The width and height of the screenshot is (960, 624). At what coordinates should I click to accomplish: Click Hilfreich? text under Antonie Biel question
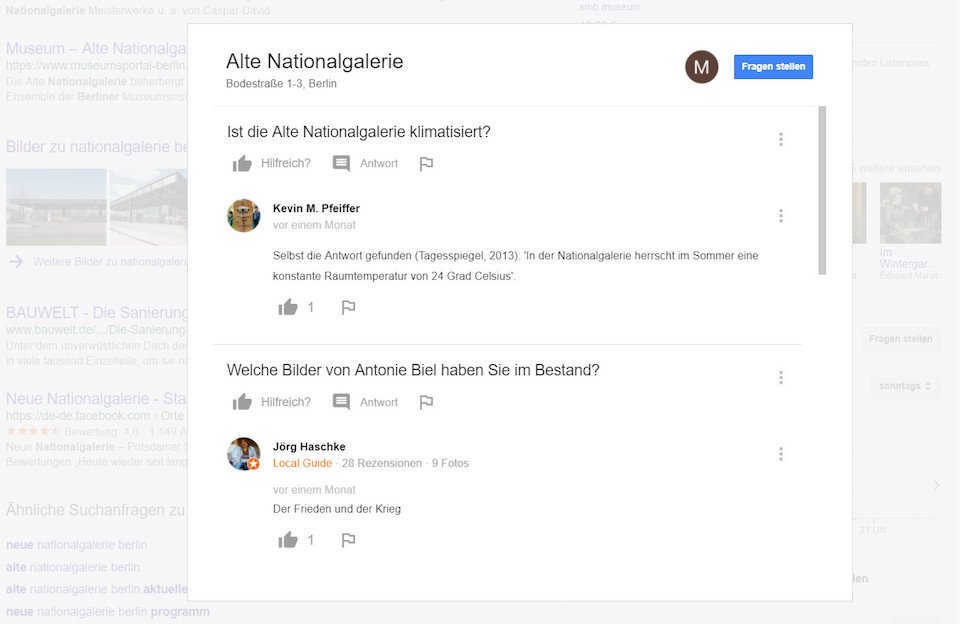click(x=286, y=402)
